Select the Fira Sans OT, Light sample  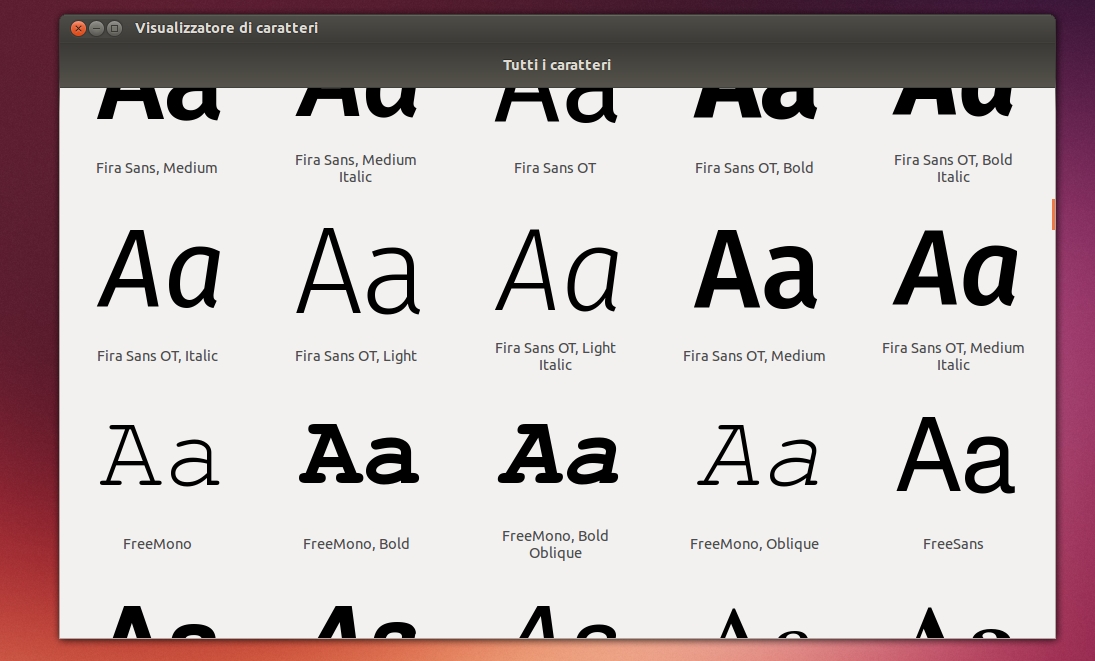[x=358, y=271]
